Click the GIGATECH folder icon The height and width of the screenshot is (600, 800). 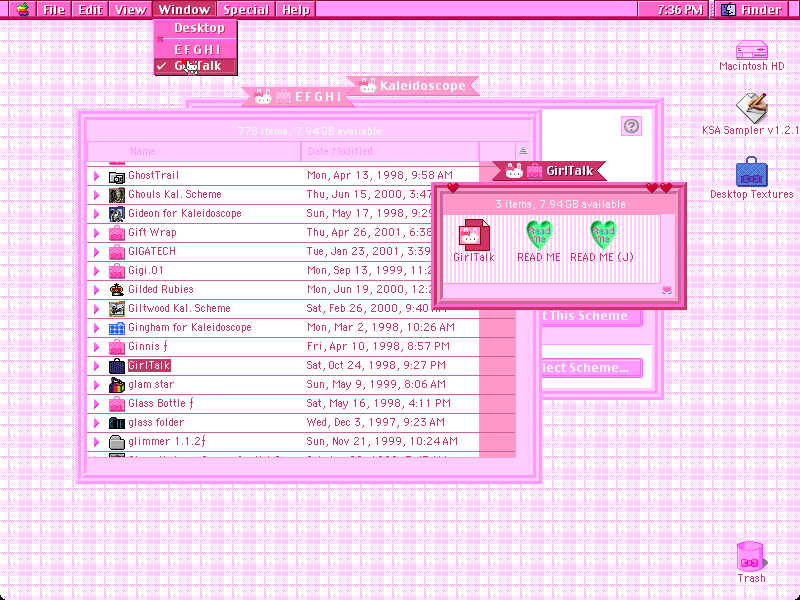pyautogui.click(x=117, y=252)
